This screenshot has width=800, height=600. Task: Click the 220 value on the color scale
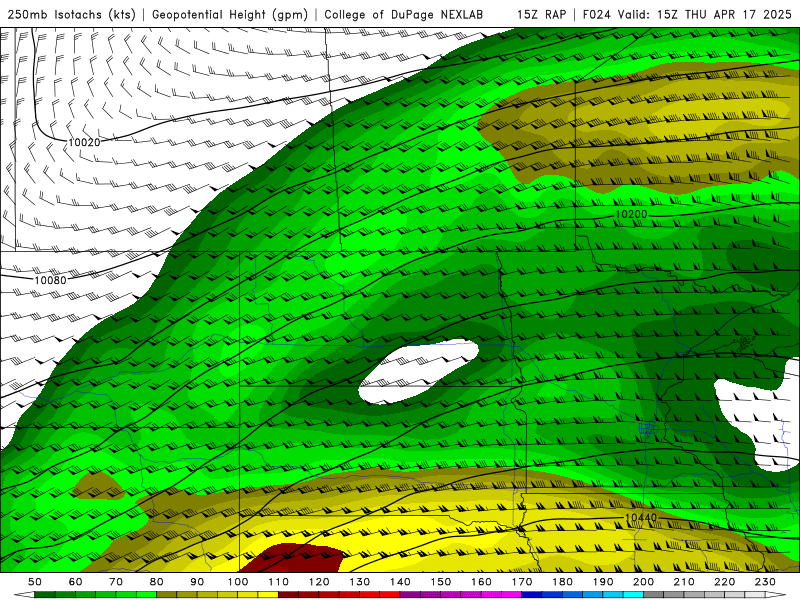pyautogui.click(x=724, y=582)
